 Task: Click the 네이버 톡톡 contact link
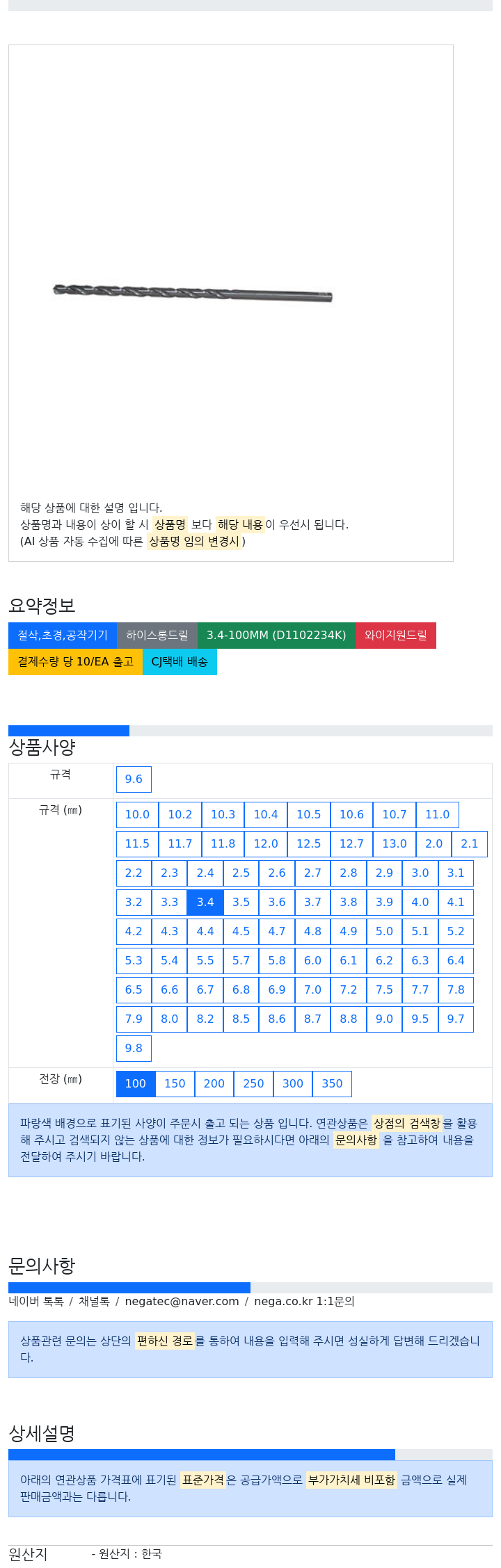(x=36, y=1302)
